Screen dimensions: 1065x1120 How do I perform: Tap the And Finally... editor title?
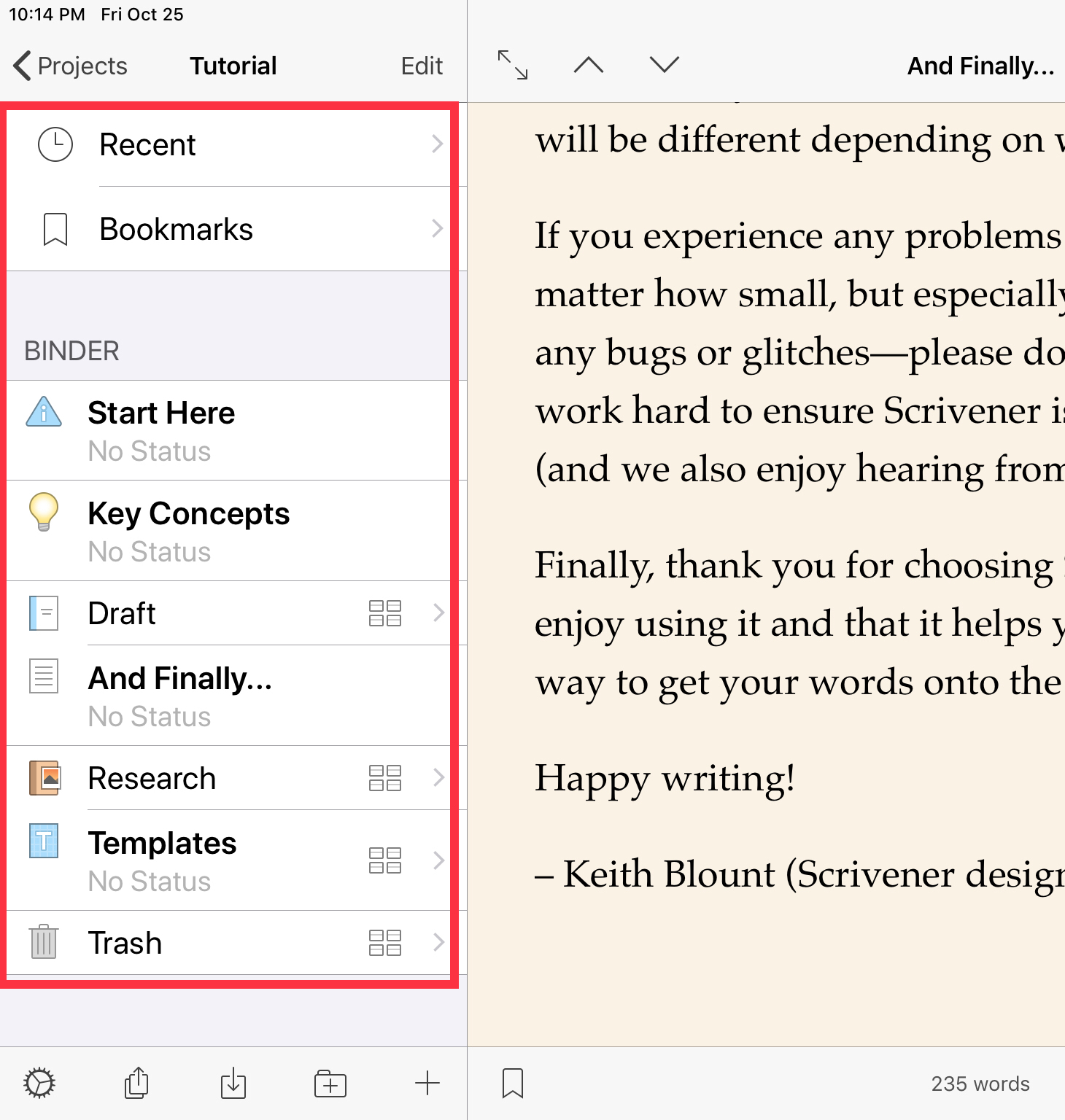coord(980,66)
